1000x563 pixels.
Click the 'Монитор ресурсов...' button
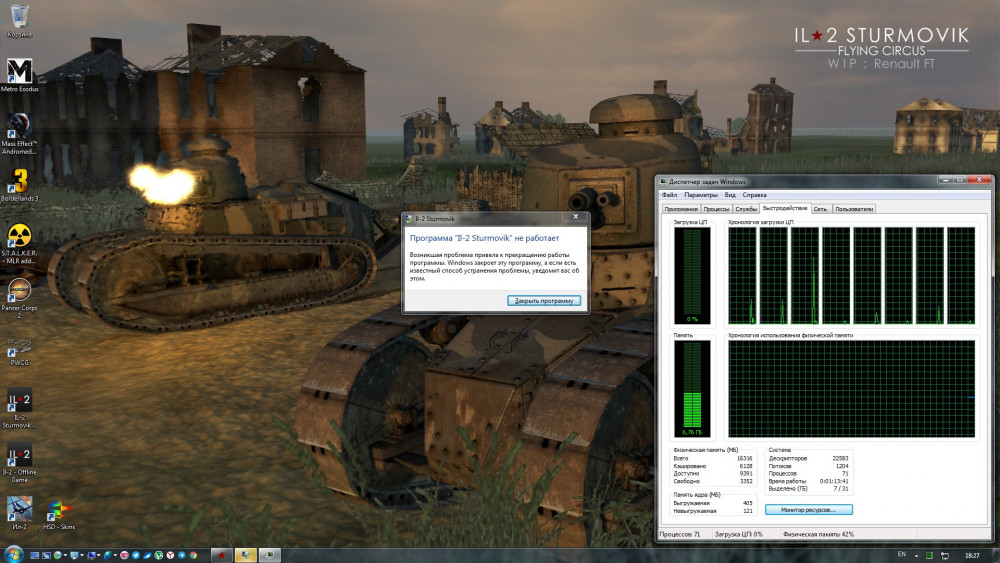(808, 510)
